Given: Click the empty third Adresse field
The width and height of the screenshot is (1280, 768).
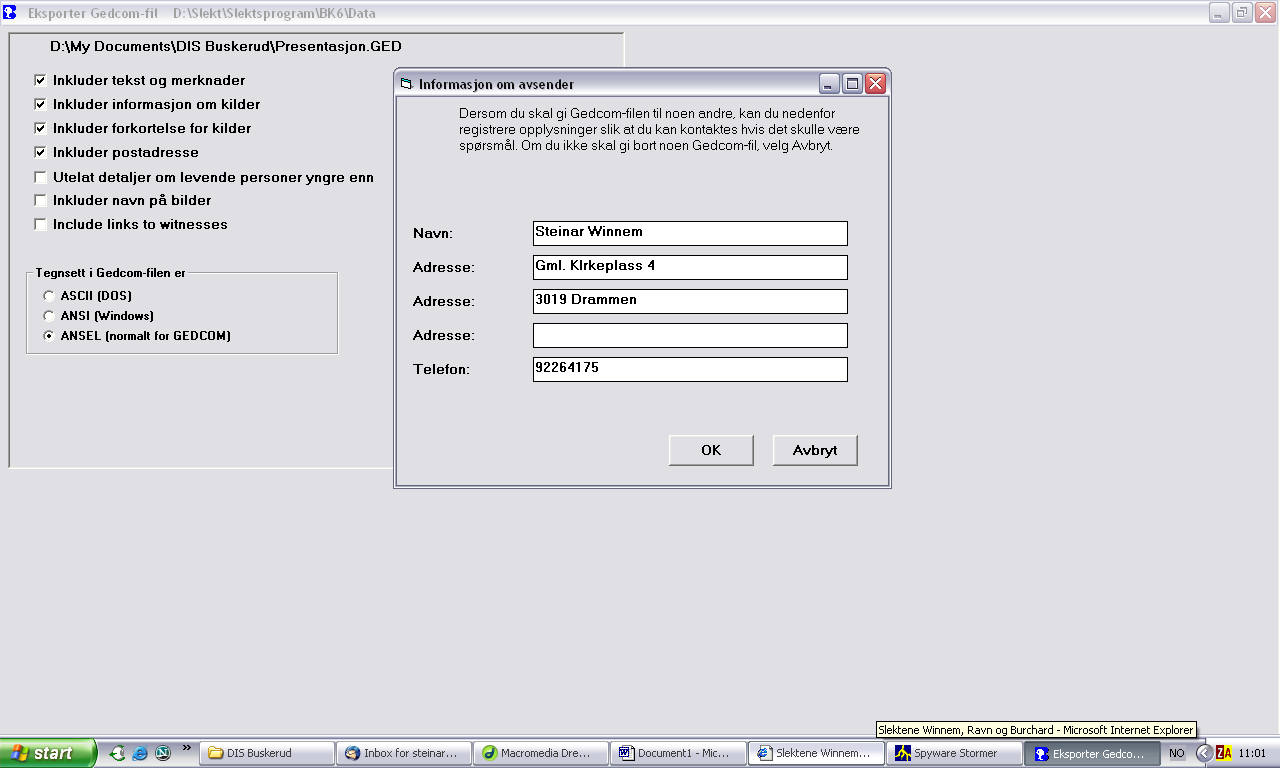Looking at the screenshot, I should coord(690,335).
